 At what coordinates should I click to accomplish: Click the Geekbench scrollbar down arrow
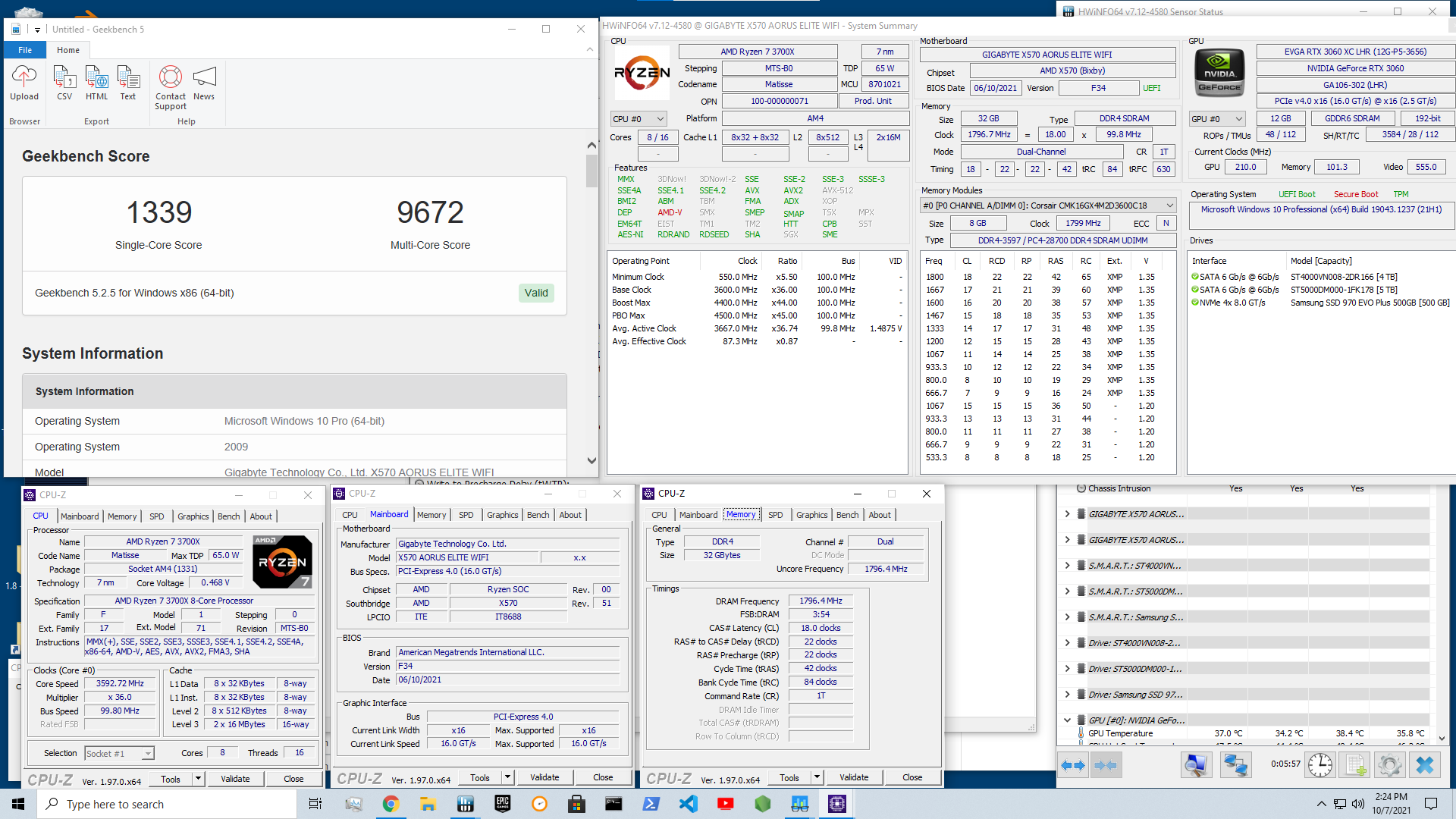click(x=591, y=460)
